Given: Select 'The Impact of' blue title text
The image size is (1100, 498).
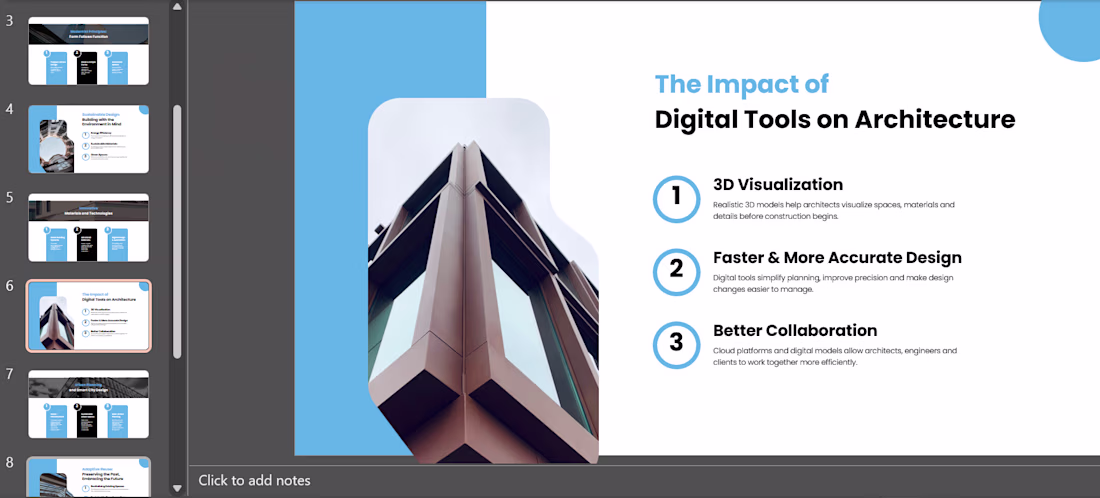Looking at the screenshot, I should pos(742,83).
